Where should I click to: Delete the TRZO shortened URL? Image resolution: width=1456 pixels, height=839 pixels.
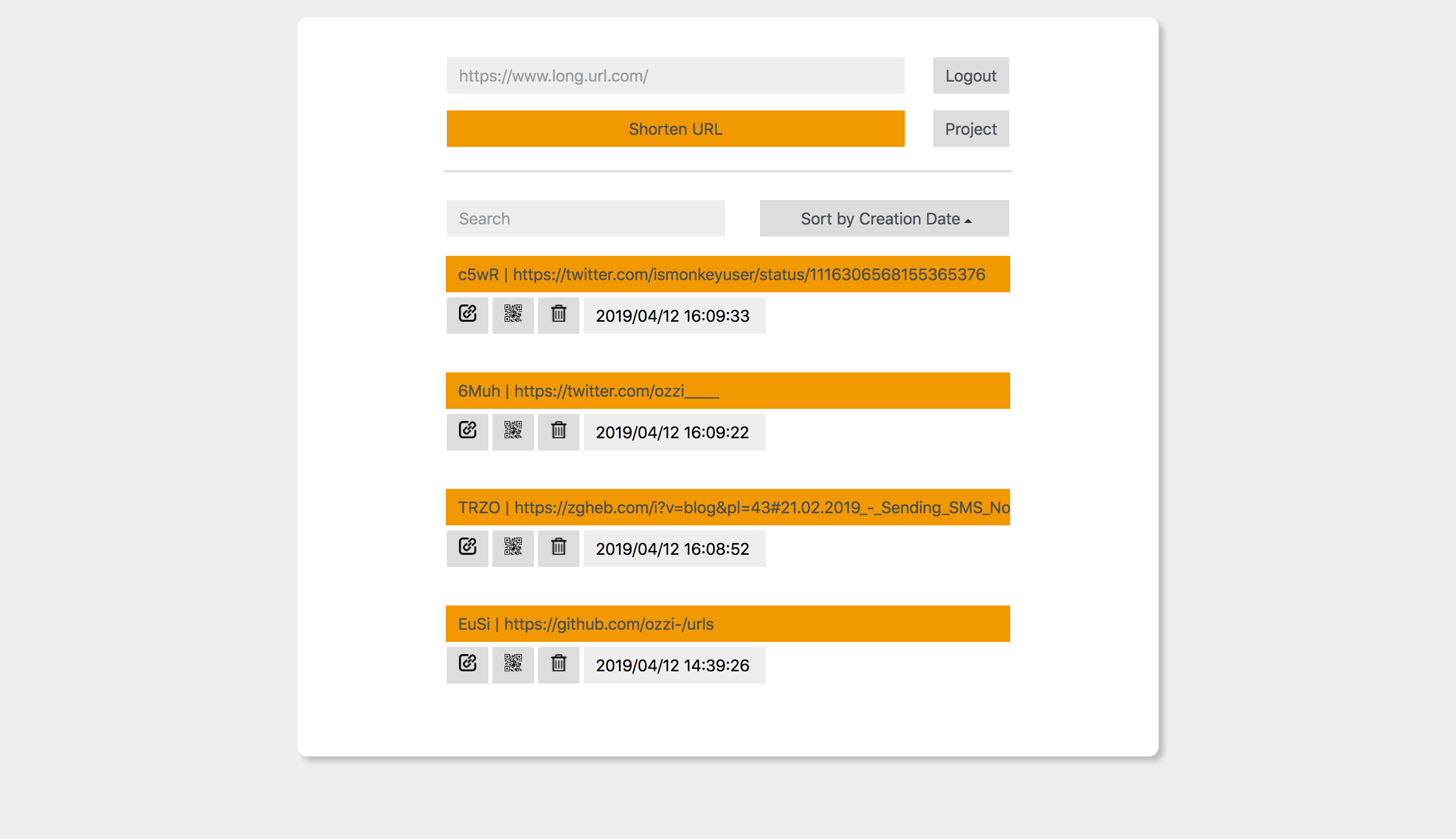click(557, 547)
